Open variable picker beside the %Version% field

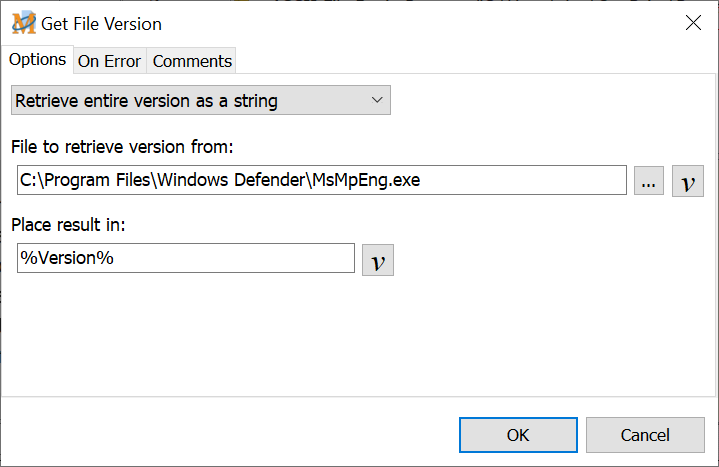tap(378, 260)
